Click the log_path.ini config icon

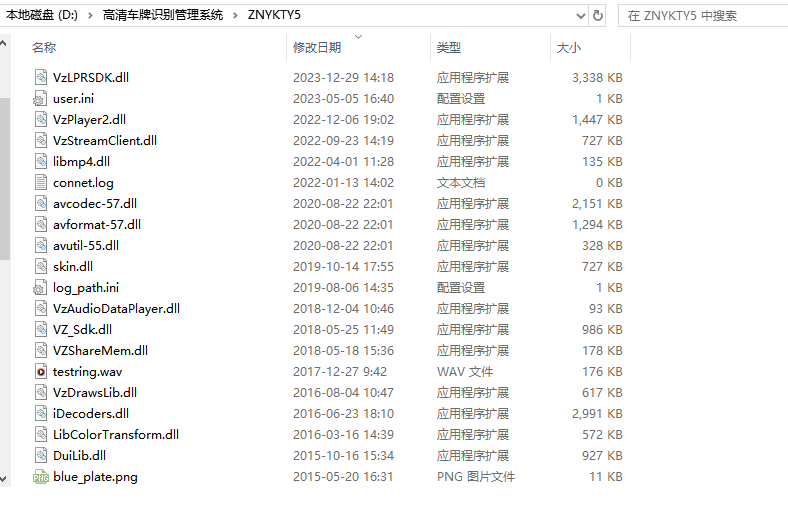click(40, 287)
